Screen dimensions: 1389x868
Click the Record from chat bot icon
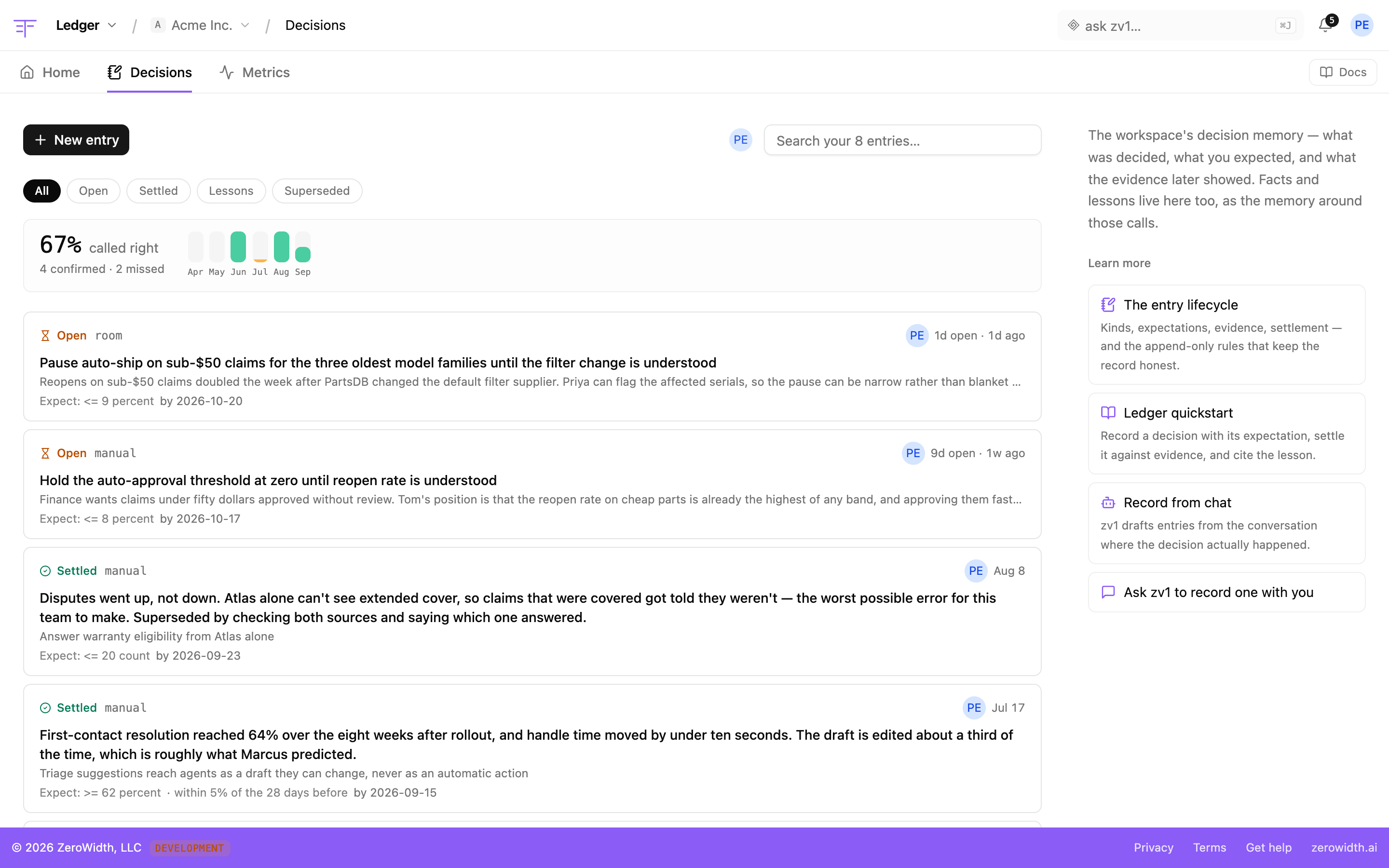point(1108,502)
